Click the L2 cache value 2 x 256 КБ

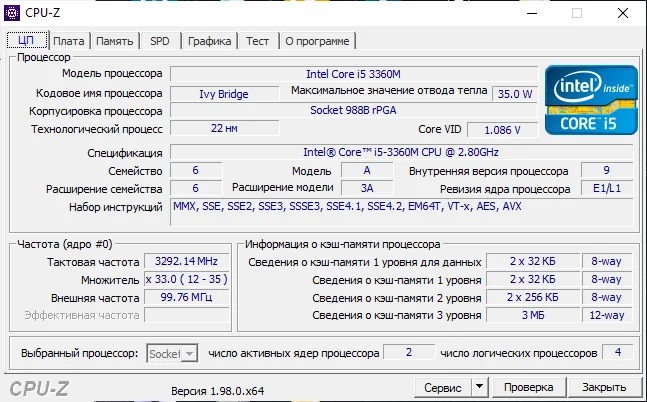[x=533, y=297]
